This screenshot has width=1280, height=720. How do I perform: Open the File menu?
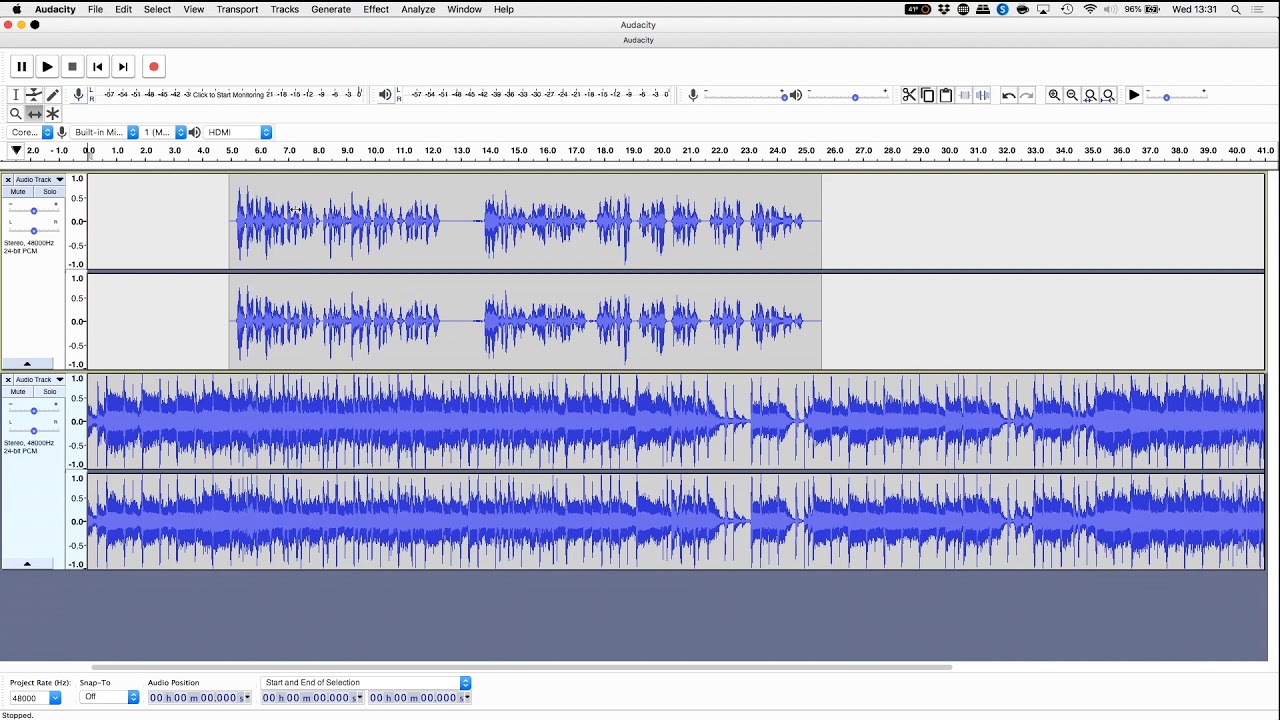click(95, 9)
